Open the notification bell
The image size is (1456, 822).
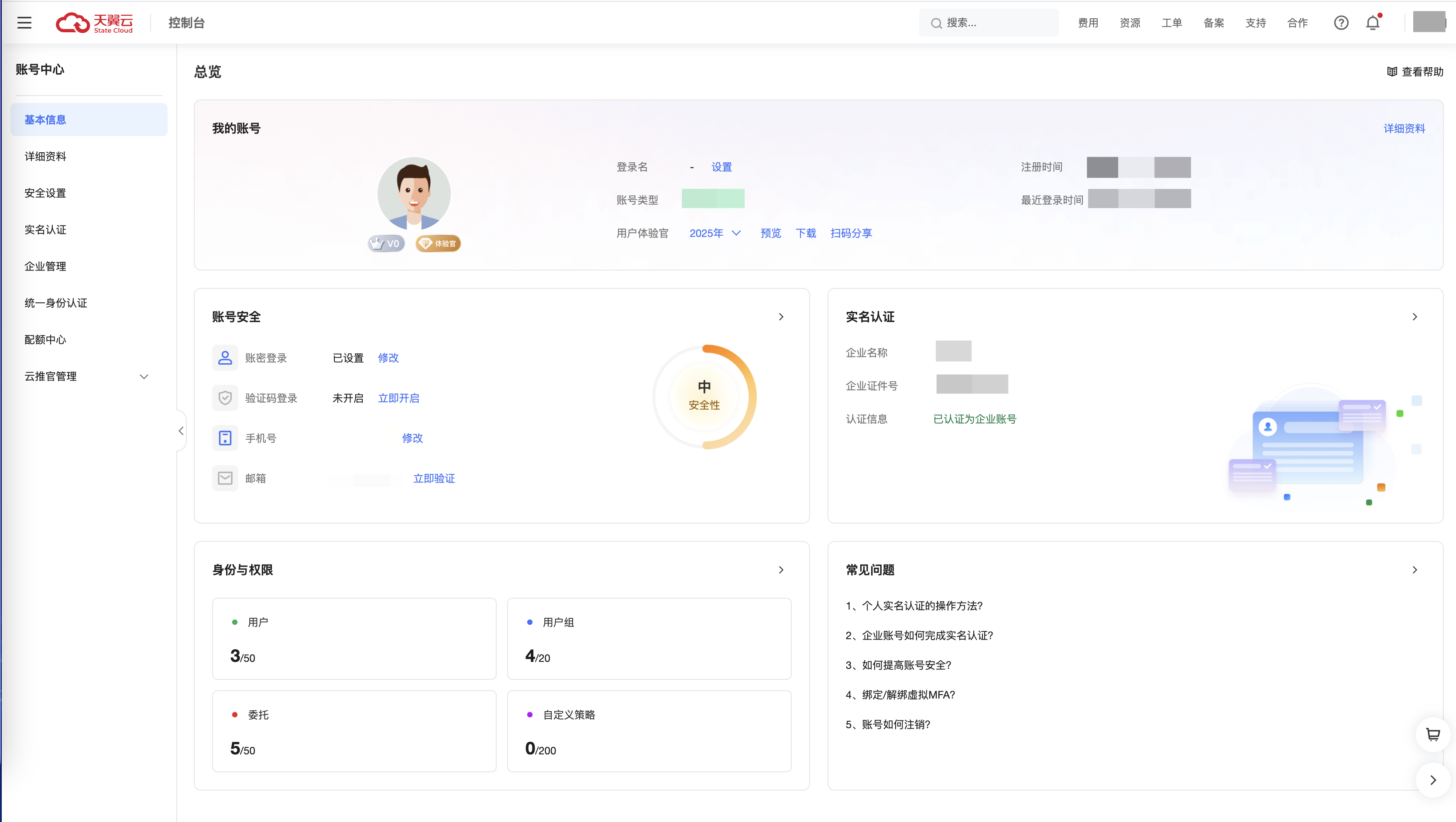(1372, 23)
